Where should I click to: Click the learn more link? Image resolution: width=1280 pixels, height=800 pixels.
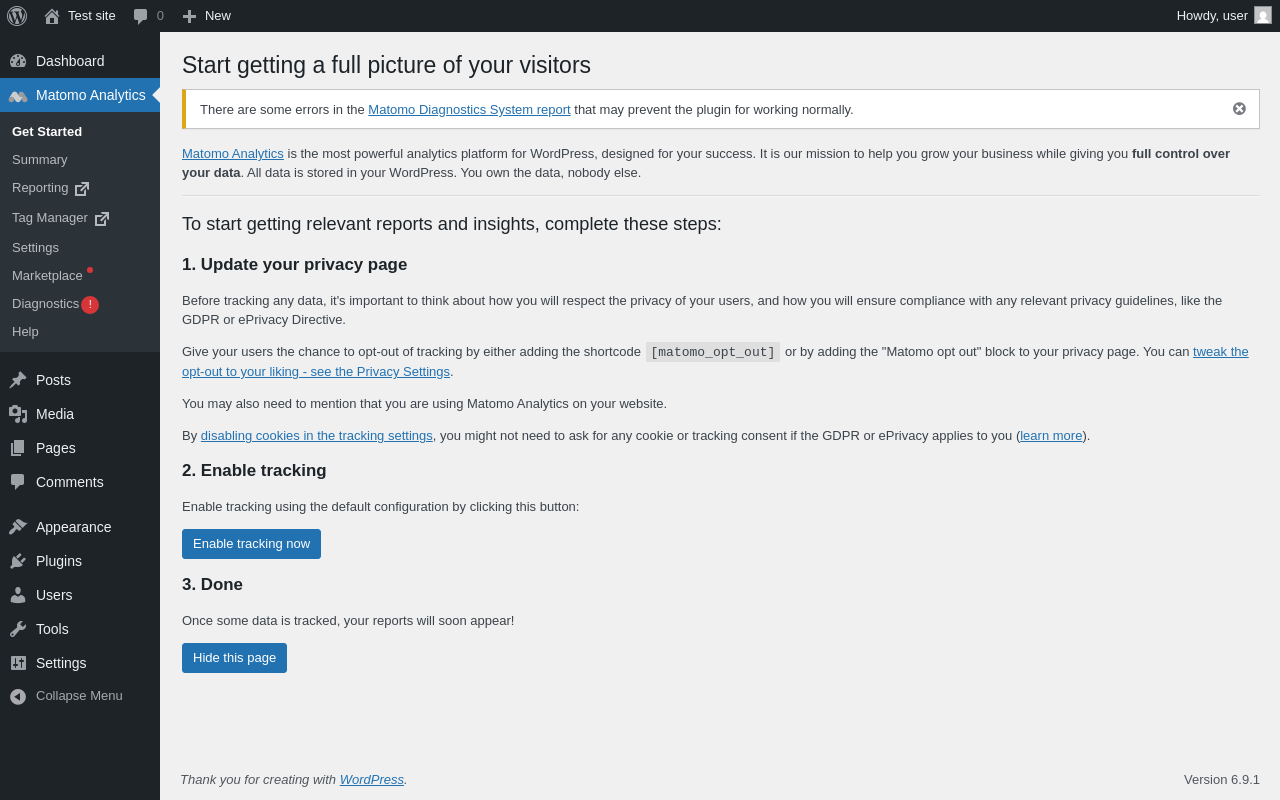point(1051,436)
